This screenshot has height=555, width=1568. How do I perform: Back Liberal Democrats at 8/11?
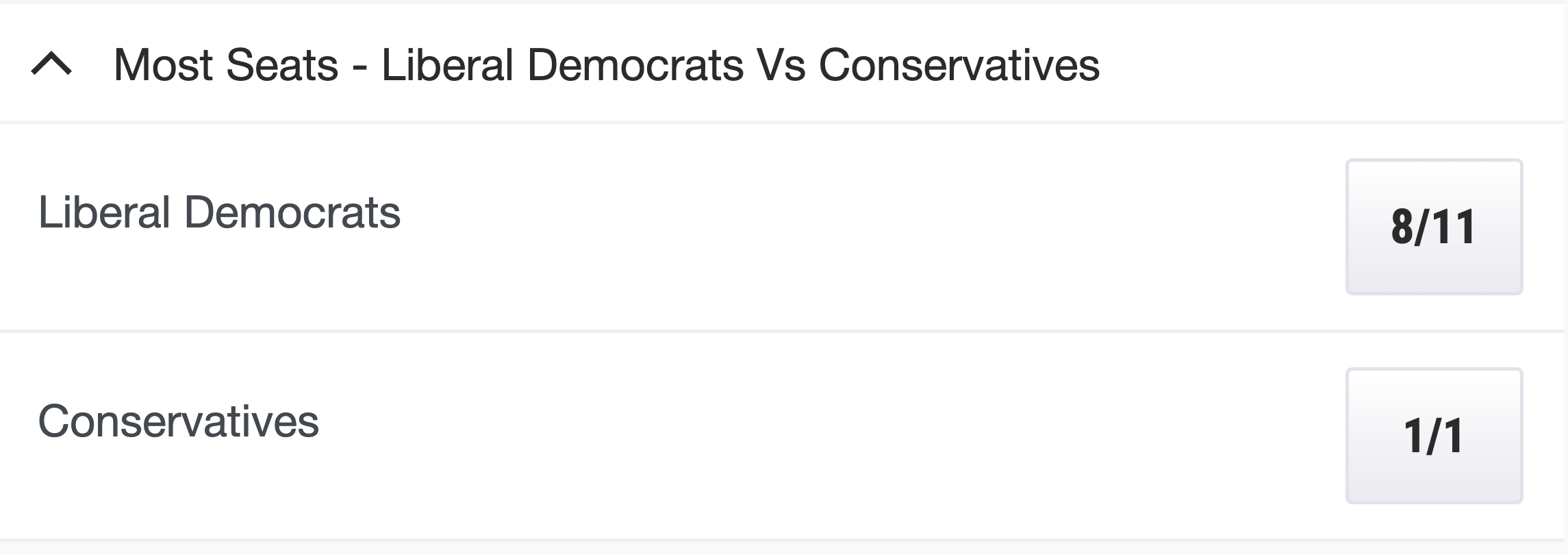(x=1434, y=227)
